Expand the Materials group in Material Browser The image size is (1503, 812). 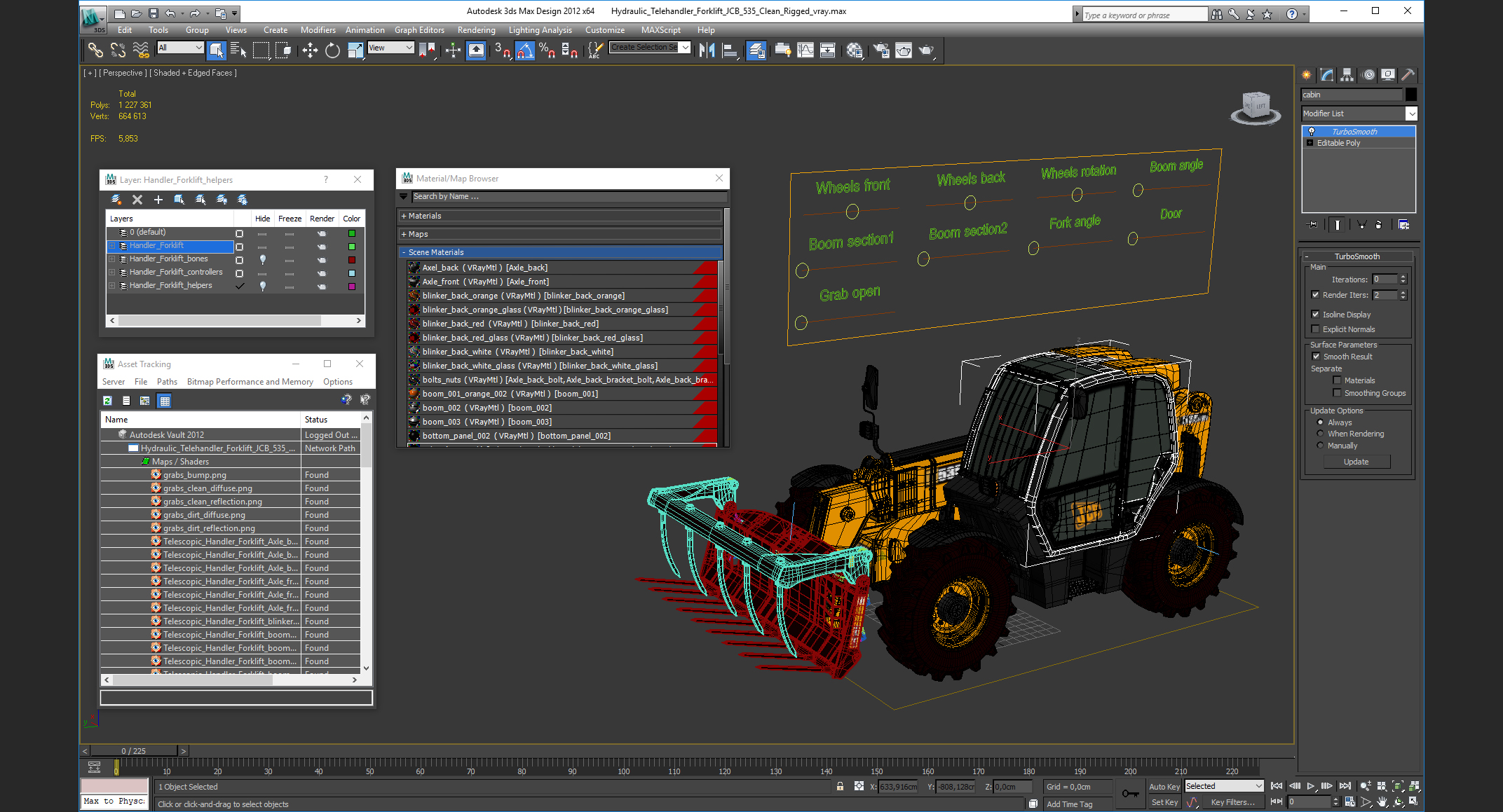404,216
